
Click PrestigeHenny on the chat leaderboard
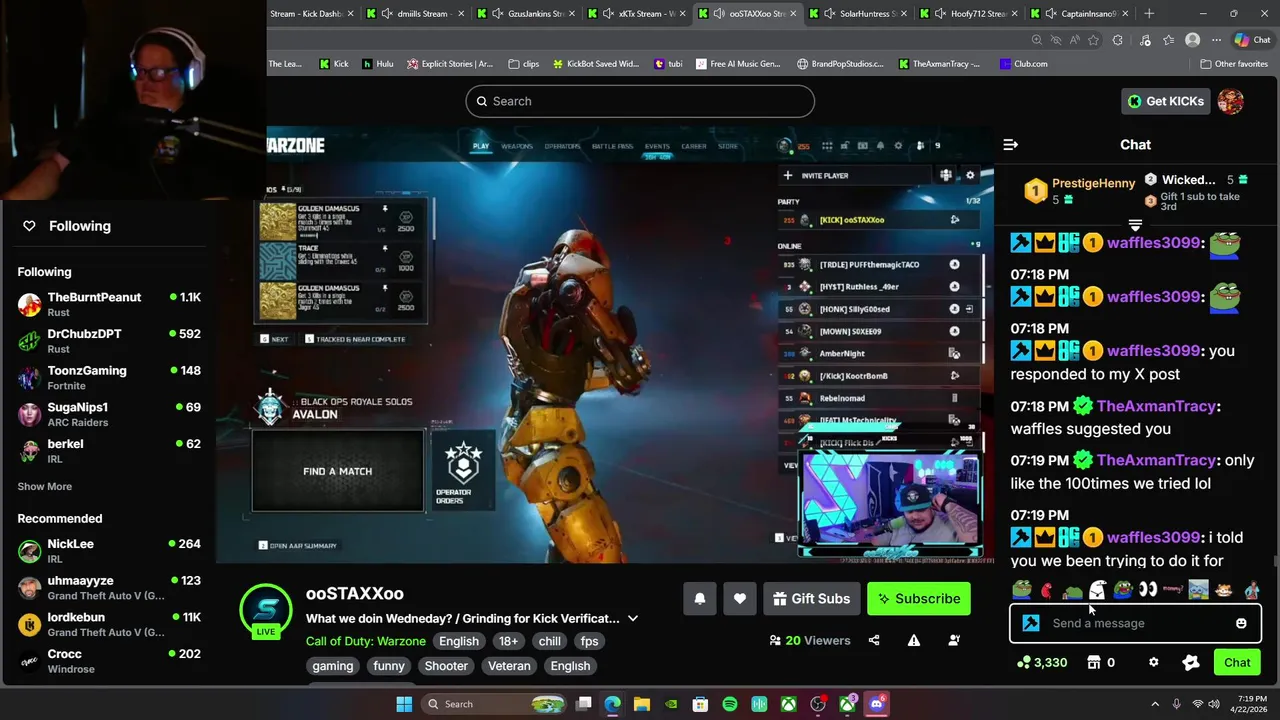tap(1093, 183)
